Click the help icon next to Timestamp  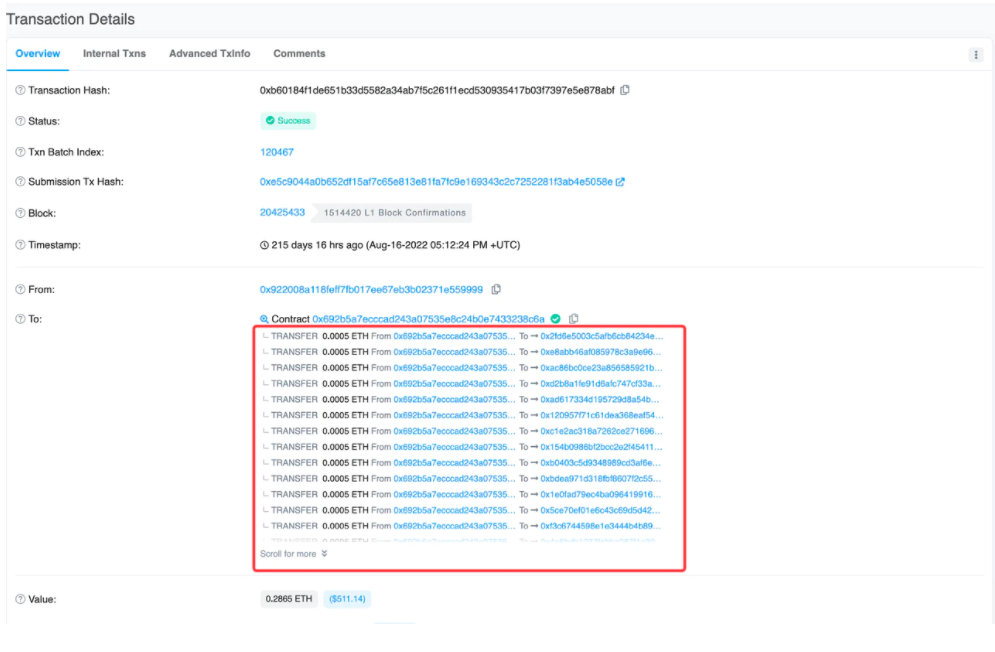coord(20,245)
